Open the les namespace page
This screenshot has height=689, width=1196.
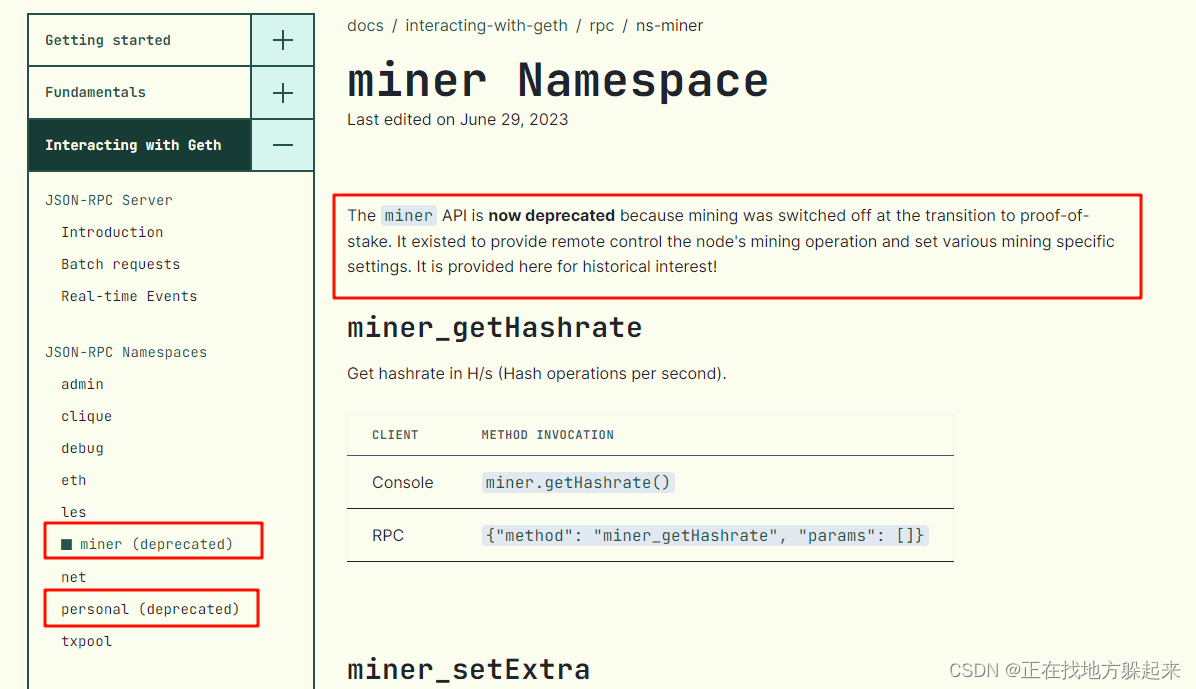click(73, 513)
